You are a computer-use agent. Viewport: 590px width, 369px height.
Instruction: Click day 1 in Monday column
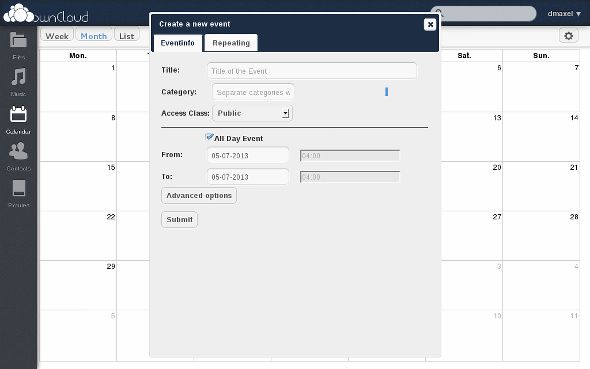click(x=78, y=87)
